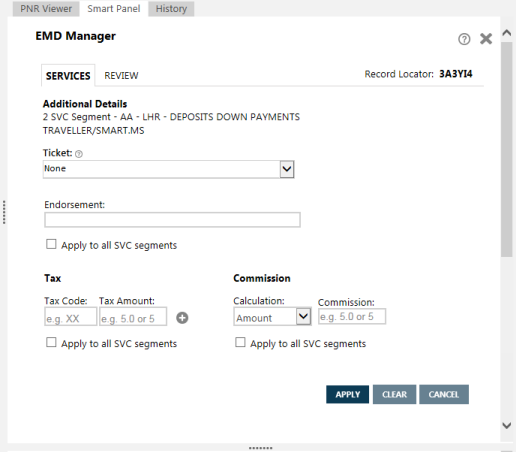Open EMD Manager help icon
516x452 pixels.
[x=464, y=39]
